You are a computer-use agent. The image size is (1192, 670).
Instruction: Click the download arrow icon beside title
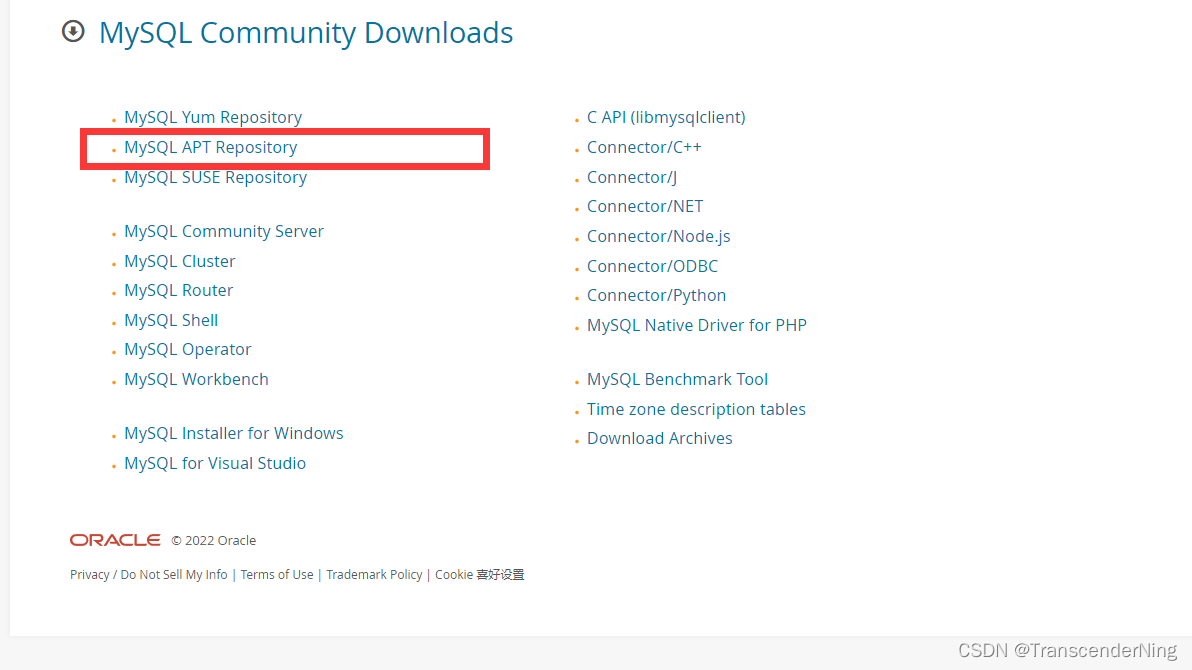(x=72, y=31)
